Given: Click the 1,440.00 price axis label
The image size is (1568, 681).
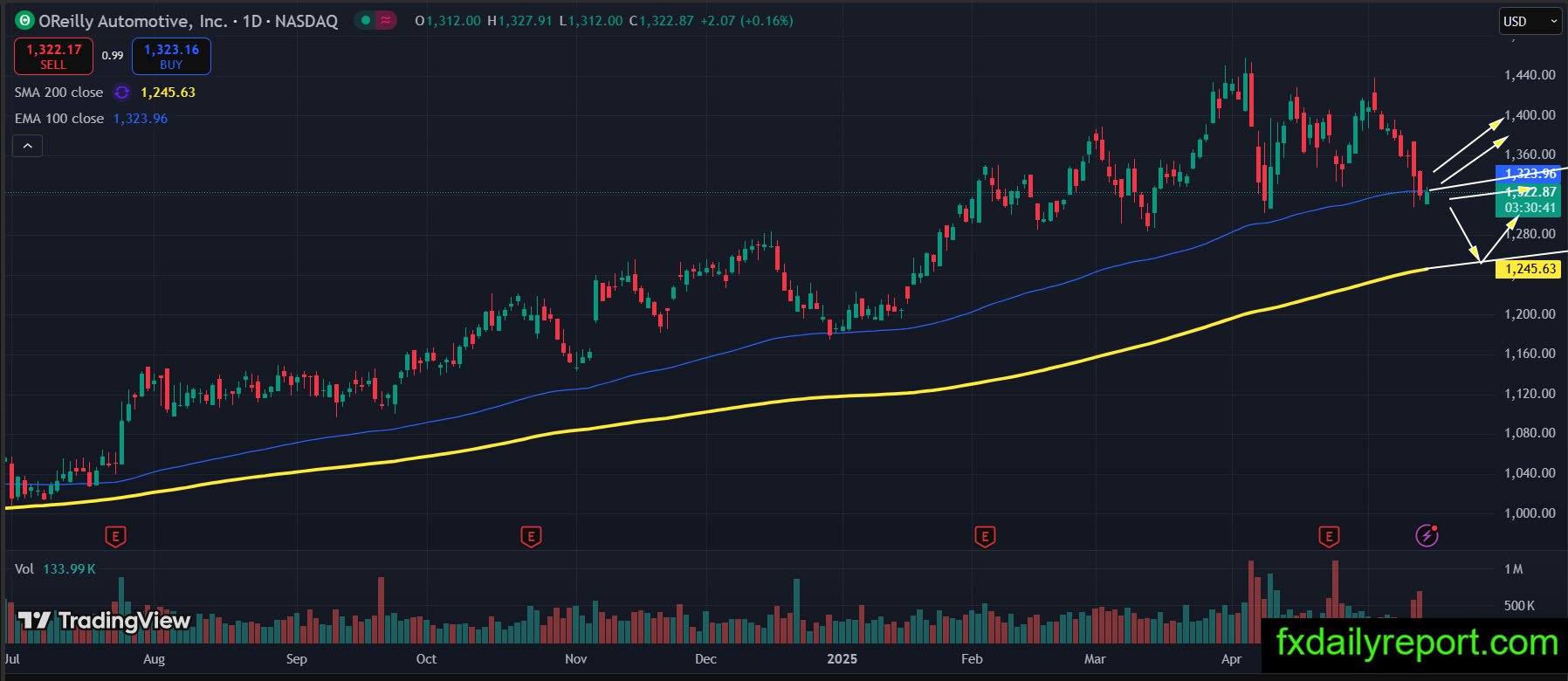Looking at the screenshot, I should click(x=1530, y=75).
